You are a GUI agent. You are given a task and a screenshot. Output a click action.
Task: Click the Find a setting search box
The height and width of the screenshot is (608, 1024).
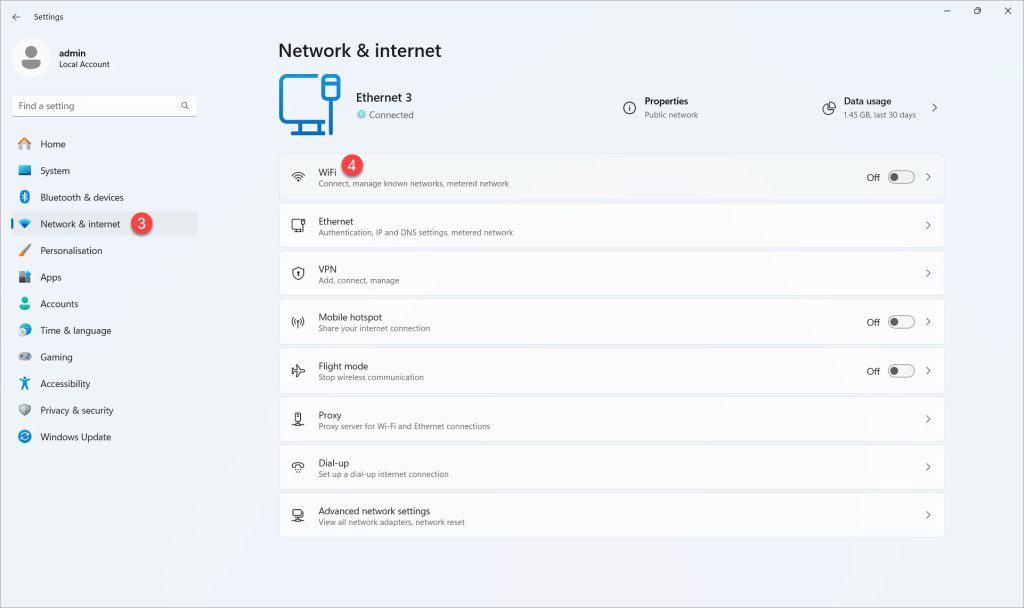pyautogui.click(x=103, y=105)
